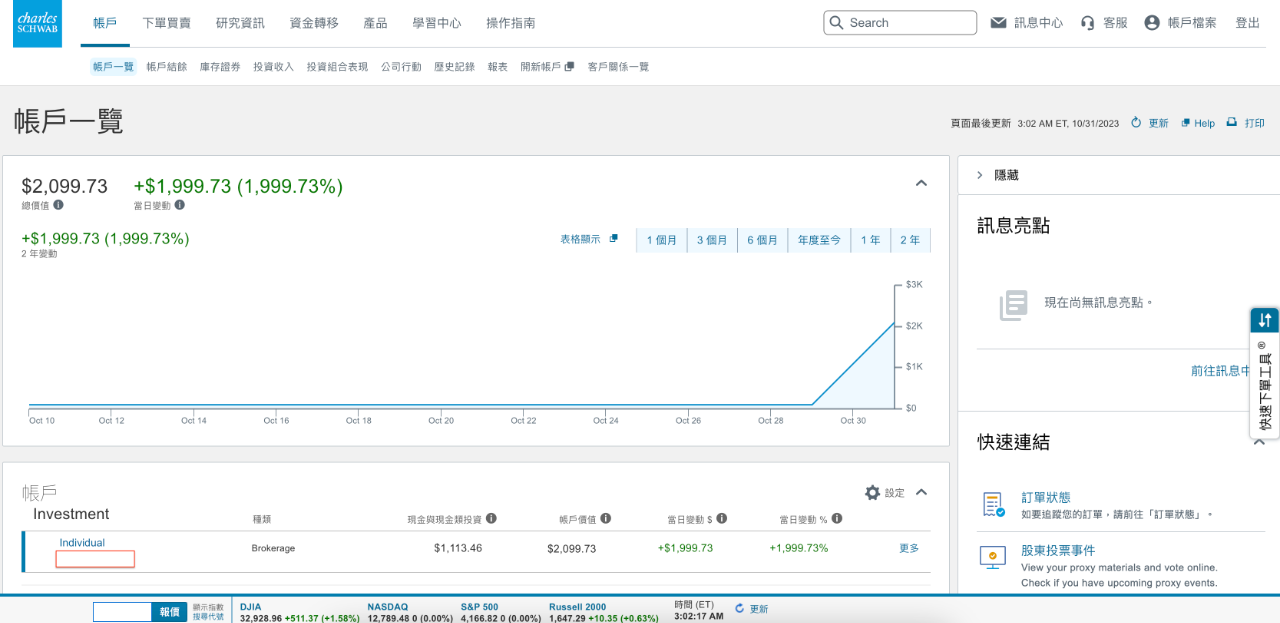Go to 報表 sub-tab

coord(498,67)
